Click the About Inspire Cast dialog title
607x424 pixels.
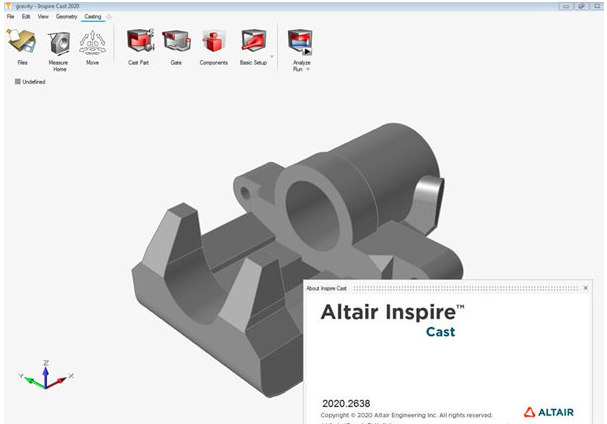[326, 288]
